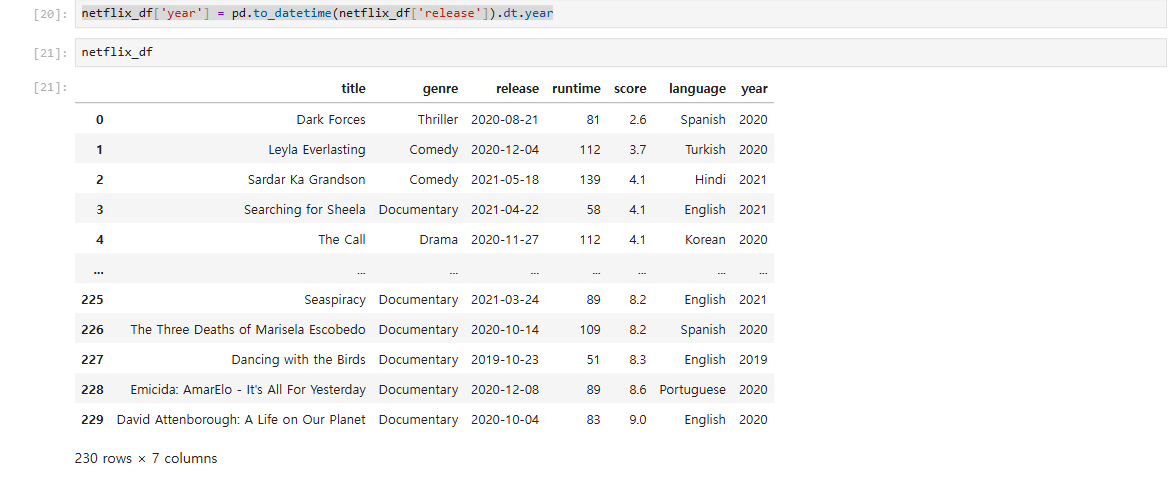Click year value 2019
1168x484 pixels.
[753, 360]
